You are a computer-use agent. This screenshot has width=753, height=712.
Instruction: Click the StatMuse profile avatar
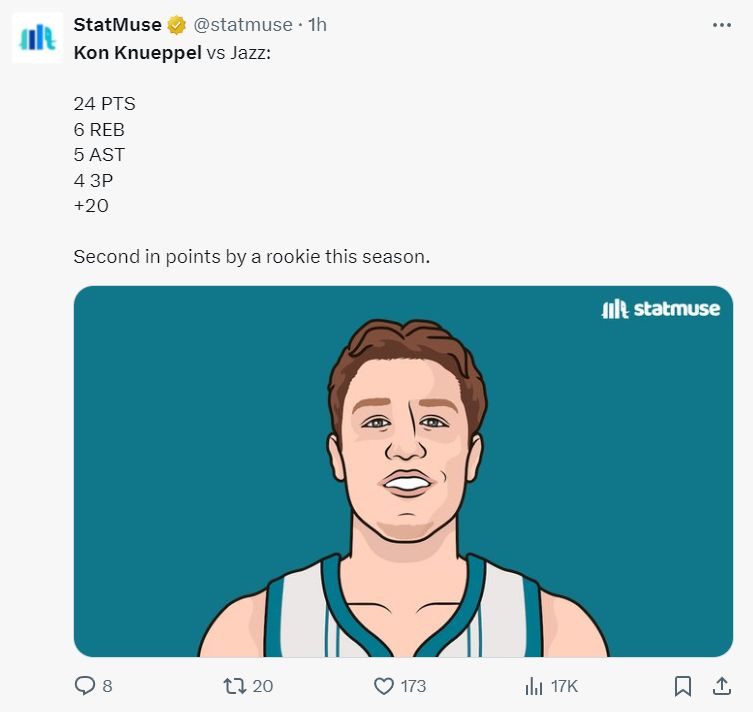point(38,37)
